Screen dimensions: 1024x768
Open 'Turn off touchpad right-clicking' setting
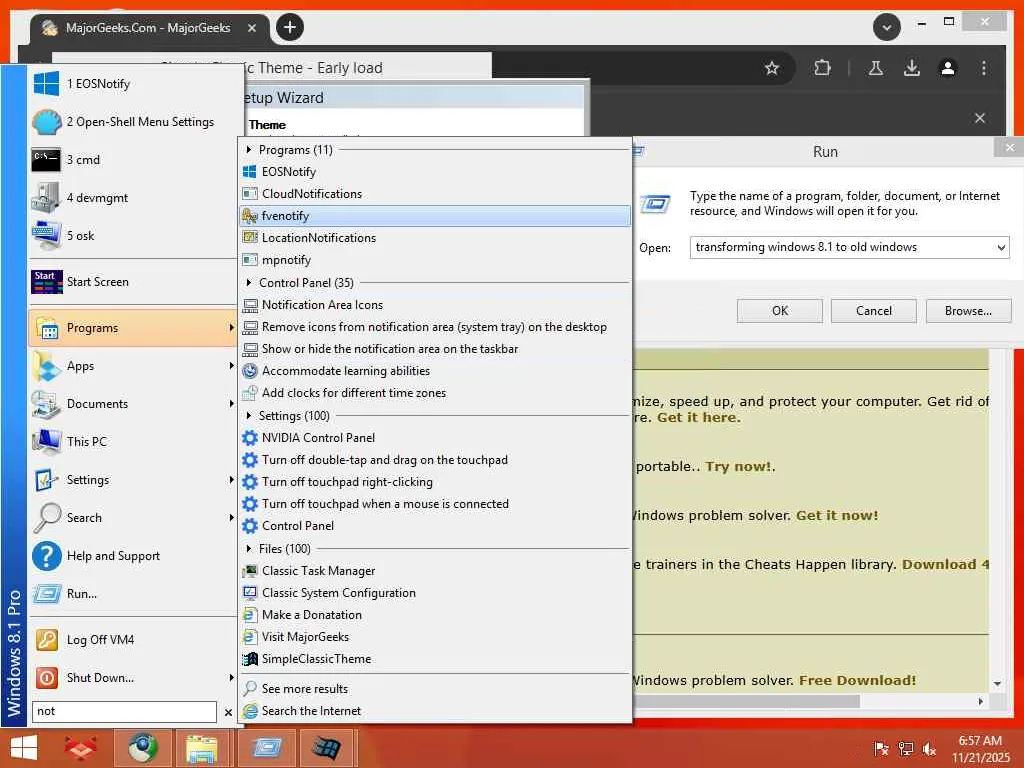tap(435, 482)
